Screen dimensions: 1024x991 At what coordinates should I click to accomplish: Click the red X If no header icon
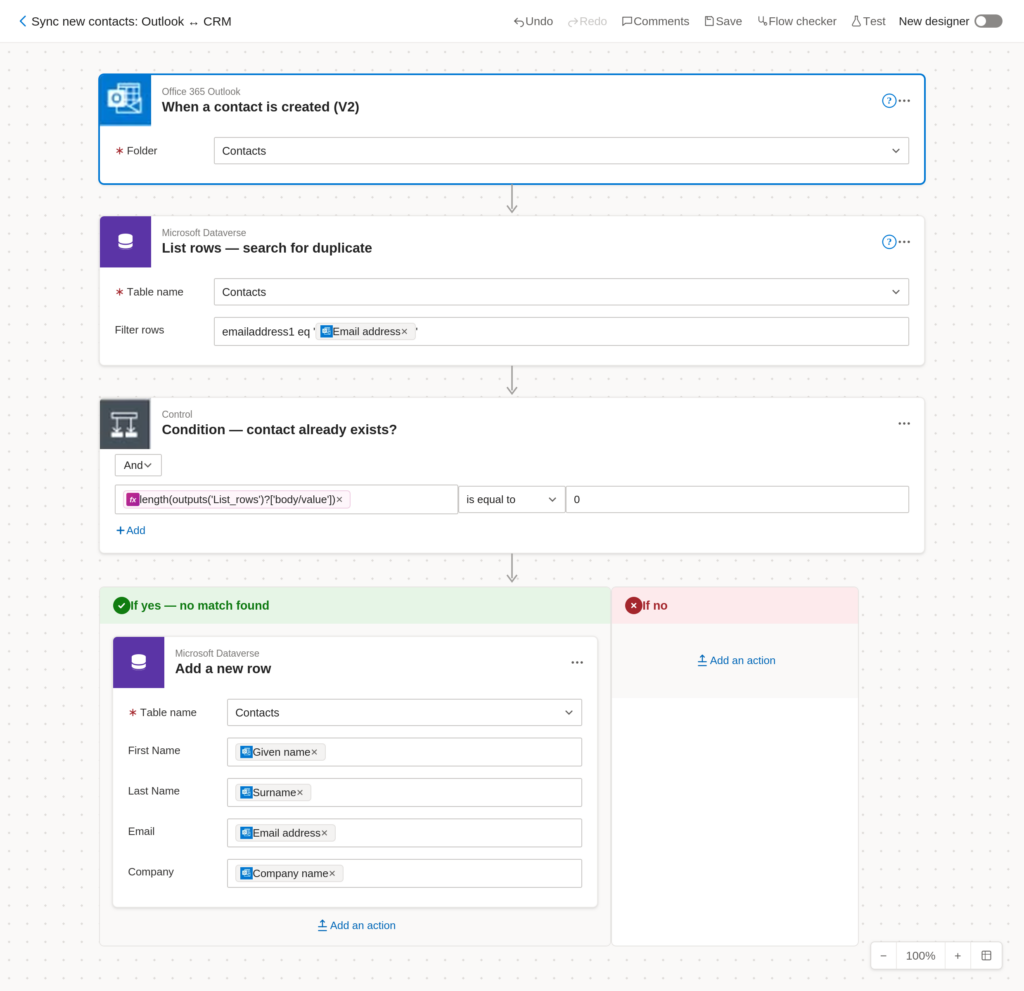(633, 606)
